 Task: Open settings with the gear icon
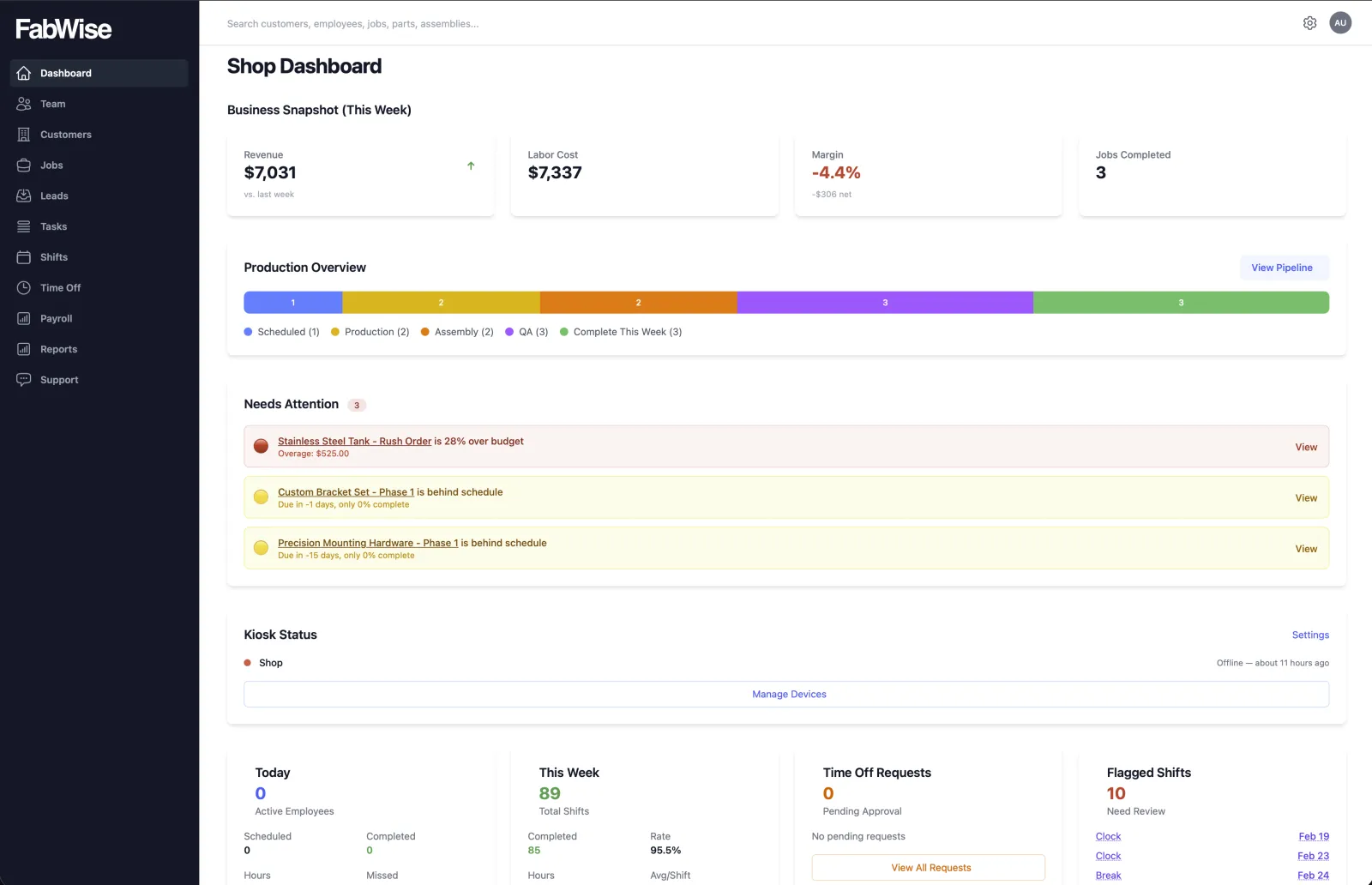[1309, 23]
